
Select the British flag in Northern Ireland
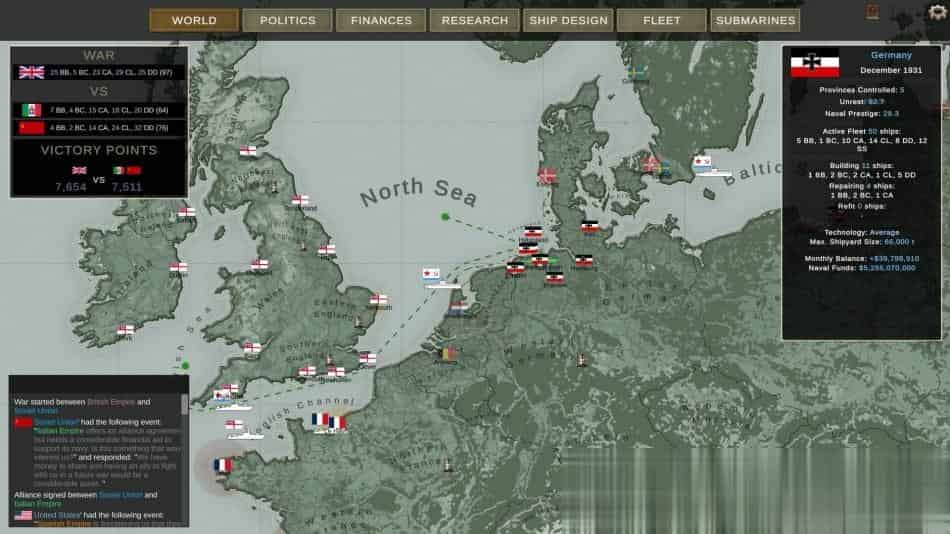pos(187,212)
